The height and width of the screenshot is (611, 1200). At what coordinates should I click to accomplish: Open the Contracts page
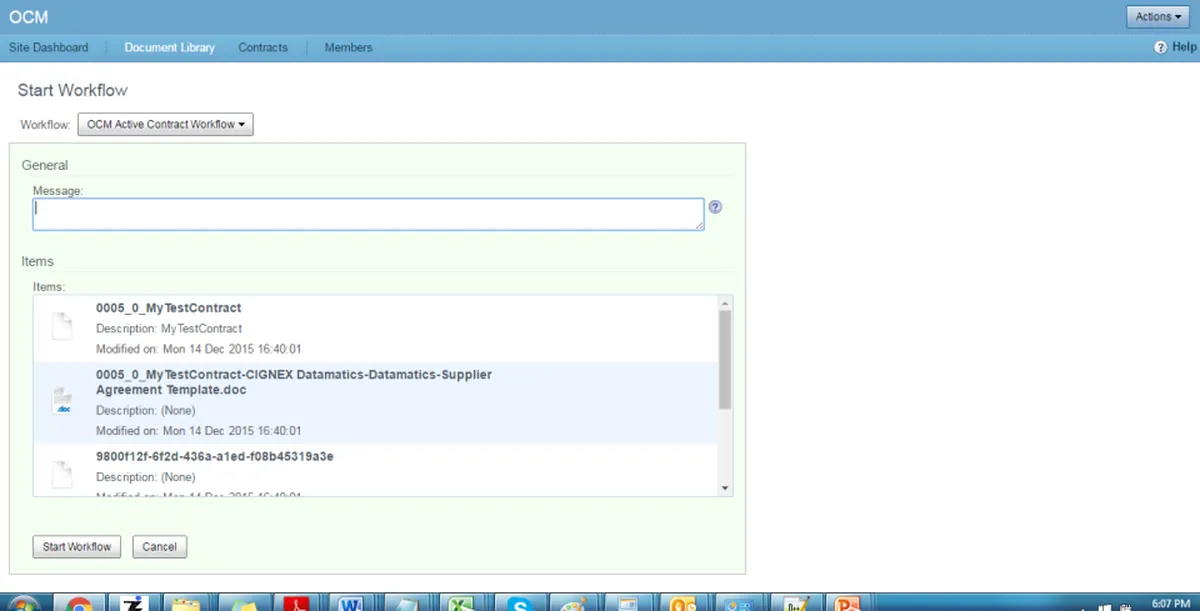(263, 47)
